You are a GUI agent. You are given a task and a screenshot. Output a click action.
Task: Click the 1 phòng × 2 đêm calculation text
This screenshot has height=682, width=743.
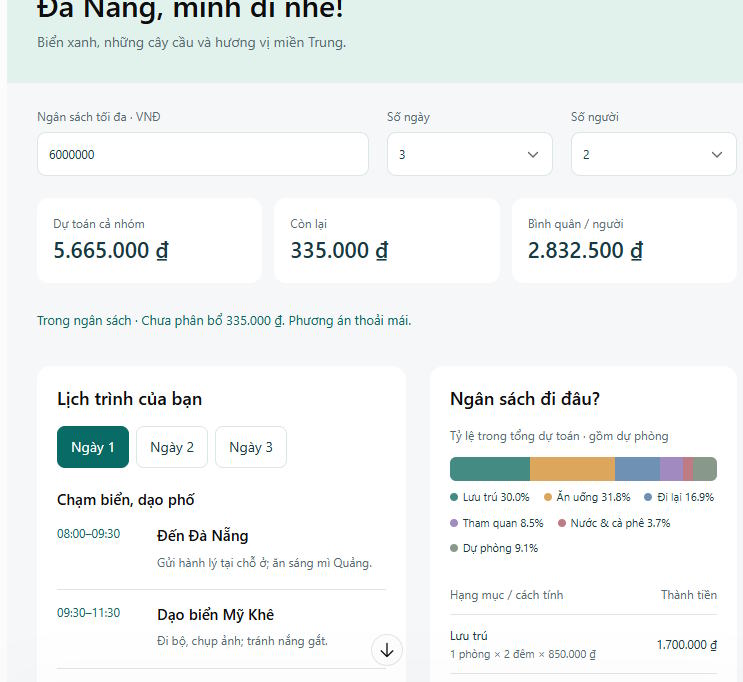[523, 655]
